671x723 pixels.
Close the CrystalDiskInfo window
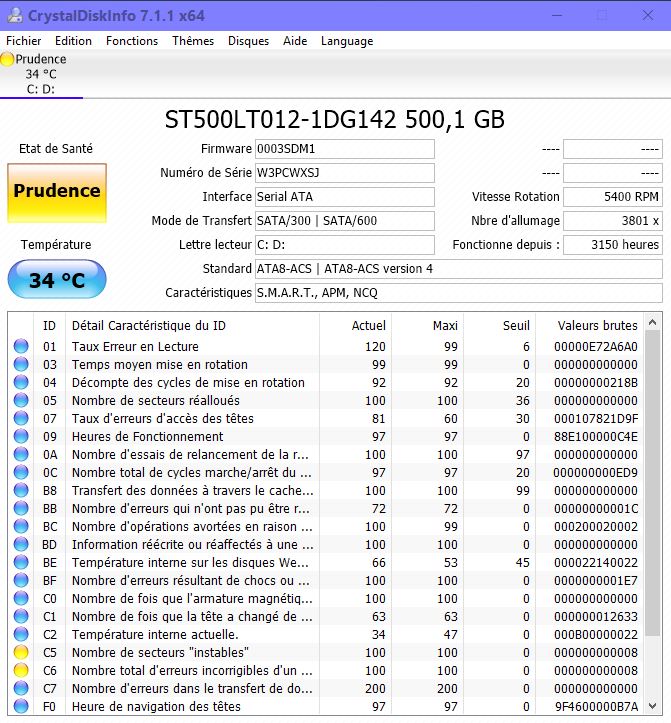pos(648,15)
